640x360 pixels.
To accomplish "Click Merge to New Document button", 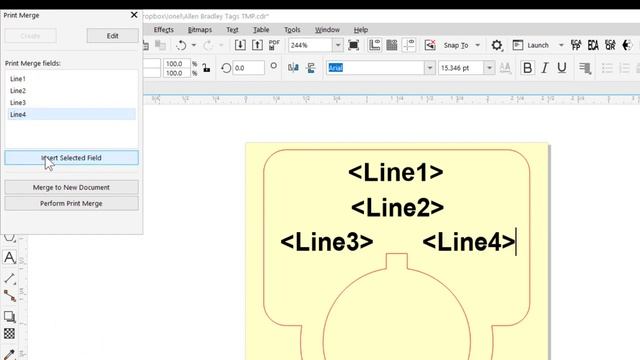I will tap(71, 187).
